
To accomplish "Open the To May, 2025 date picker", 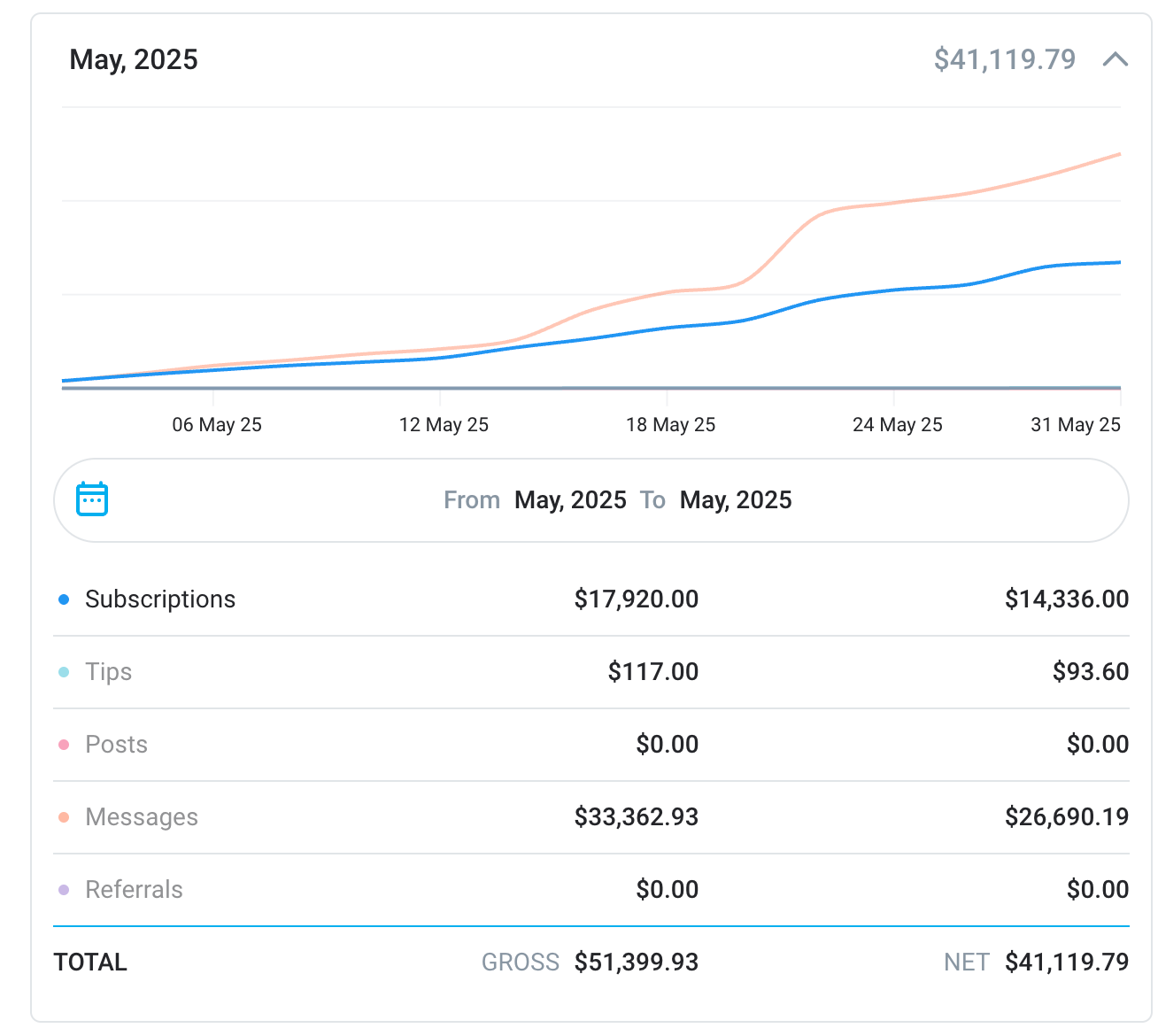I will [x=735, y=500].
